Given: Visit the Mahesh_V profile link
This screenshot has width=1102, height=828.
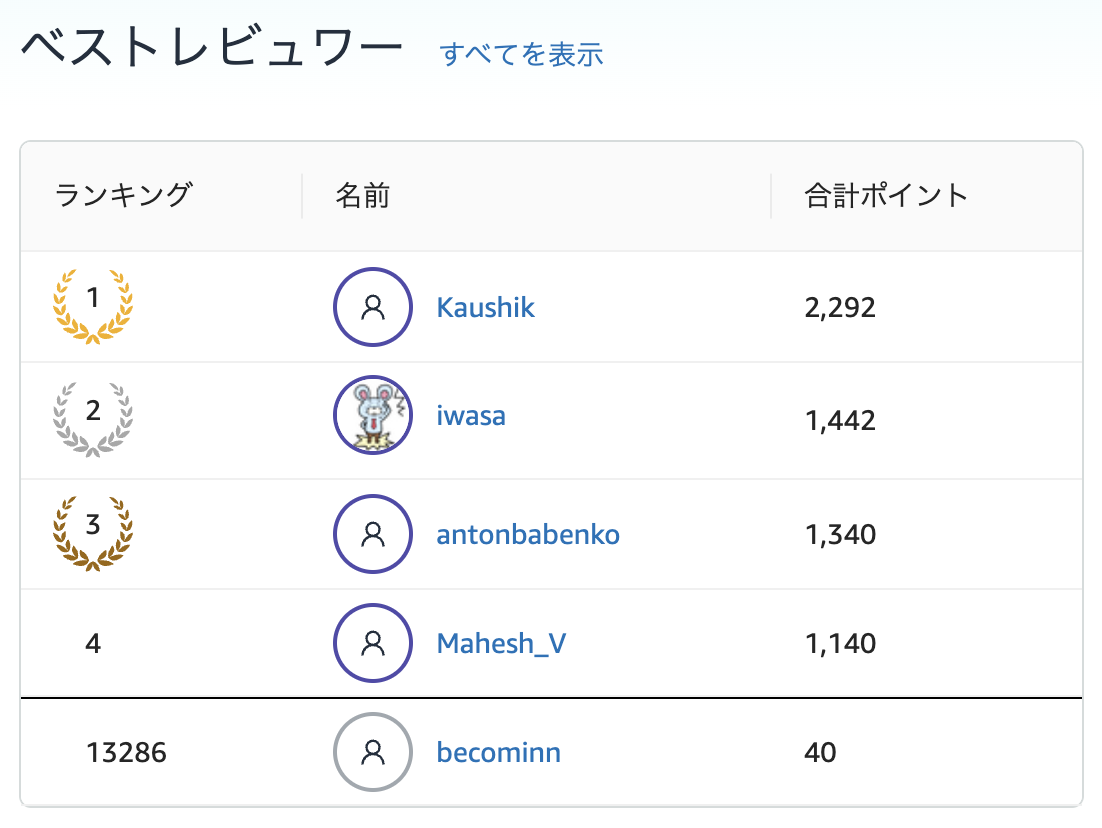Looking at the screenshot, I should coord(501,643).
